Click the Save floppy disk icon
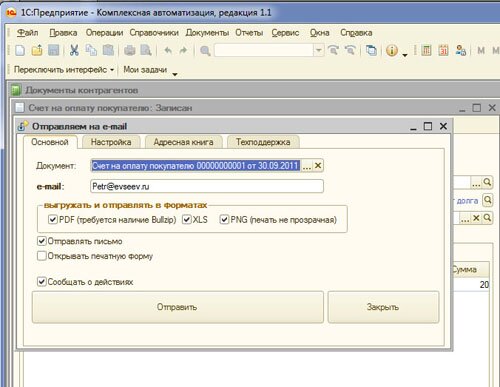 click(x=54, y=50)
